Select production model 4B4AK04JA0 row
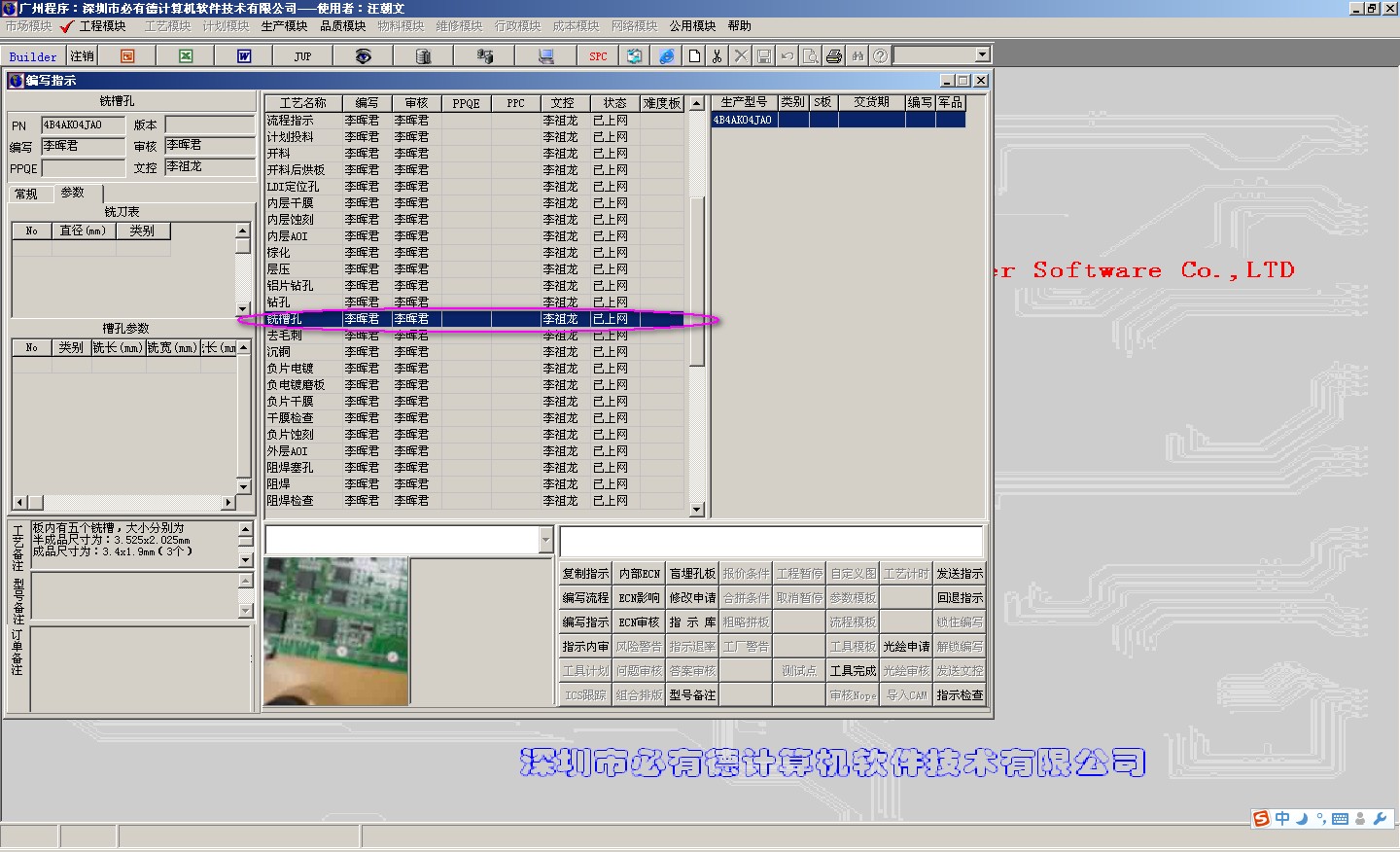 (839, 120)
